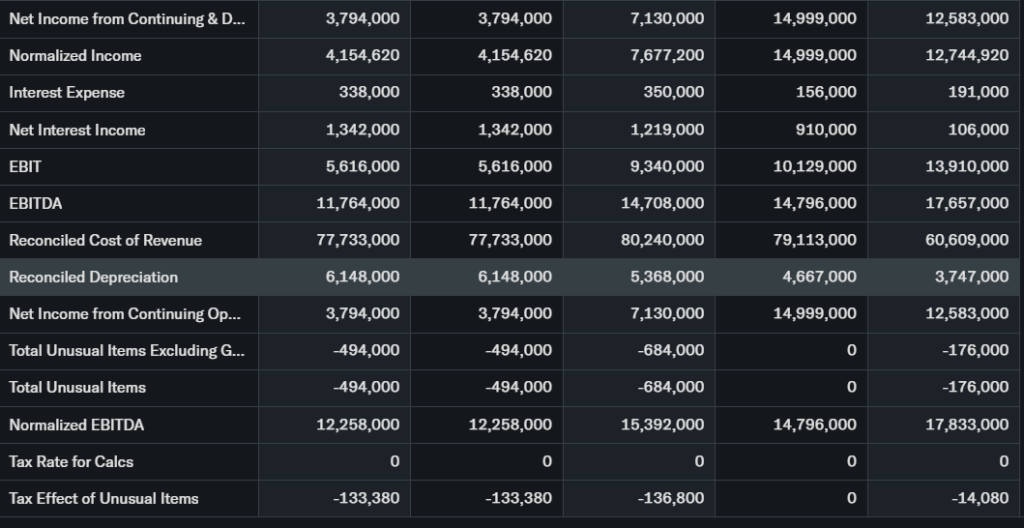
Task: Click the Normalized EBITDA row label
Action: pyautogui.click(x=76, y=425)
